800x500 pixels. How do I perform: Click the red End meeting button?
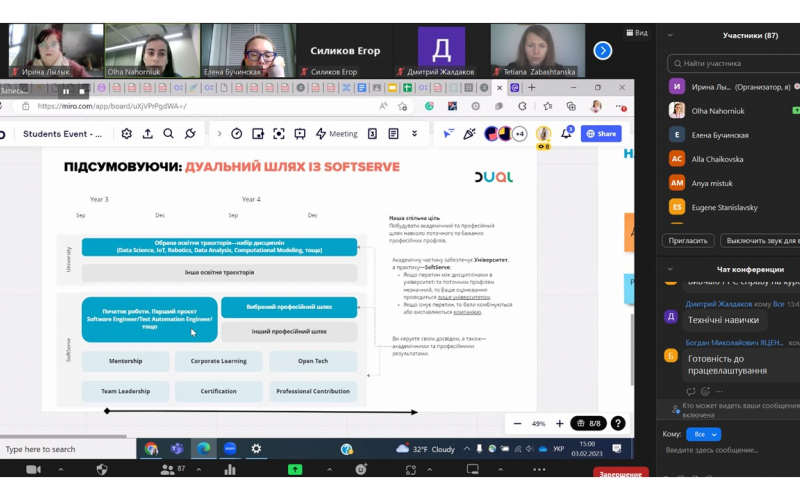pos(620,473)
